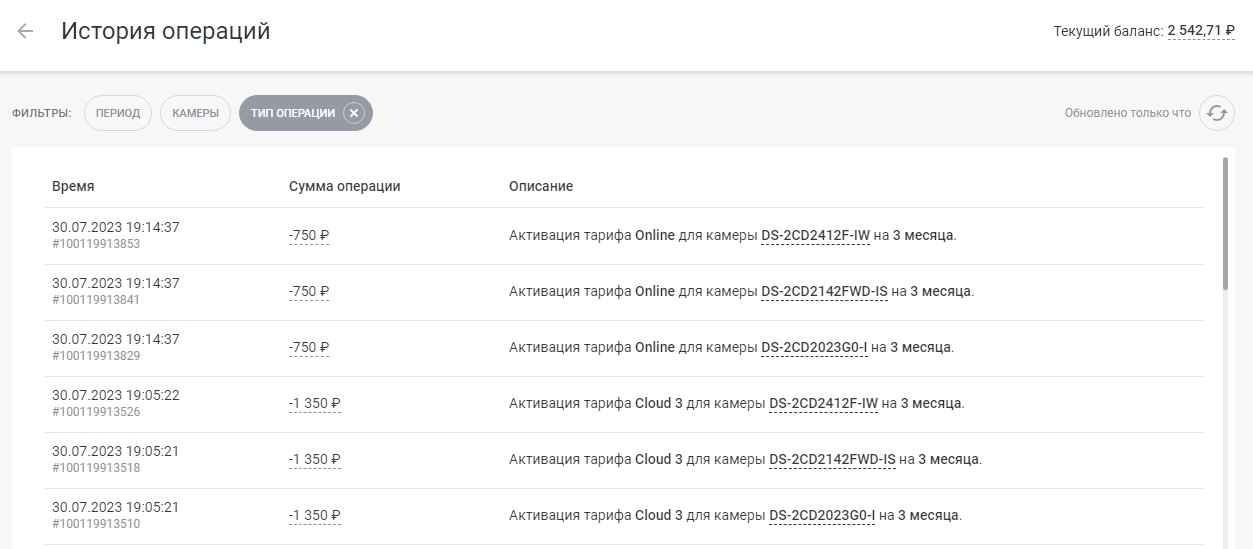This screenshot has width=1253, height=549.
Task: Click -750 ₽ amount of operation #100119913853
Action: click(309, 236)
